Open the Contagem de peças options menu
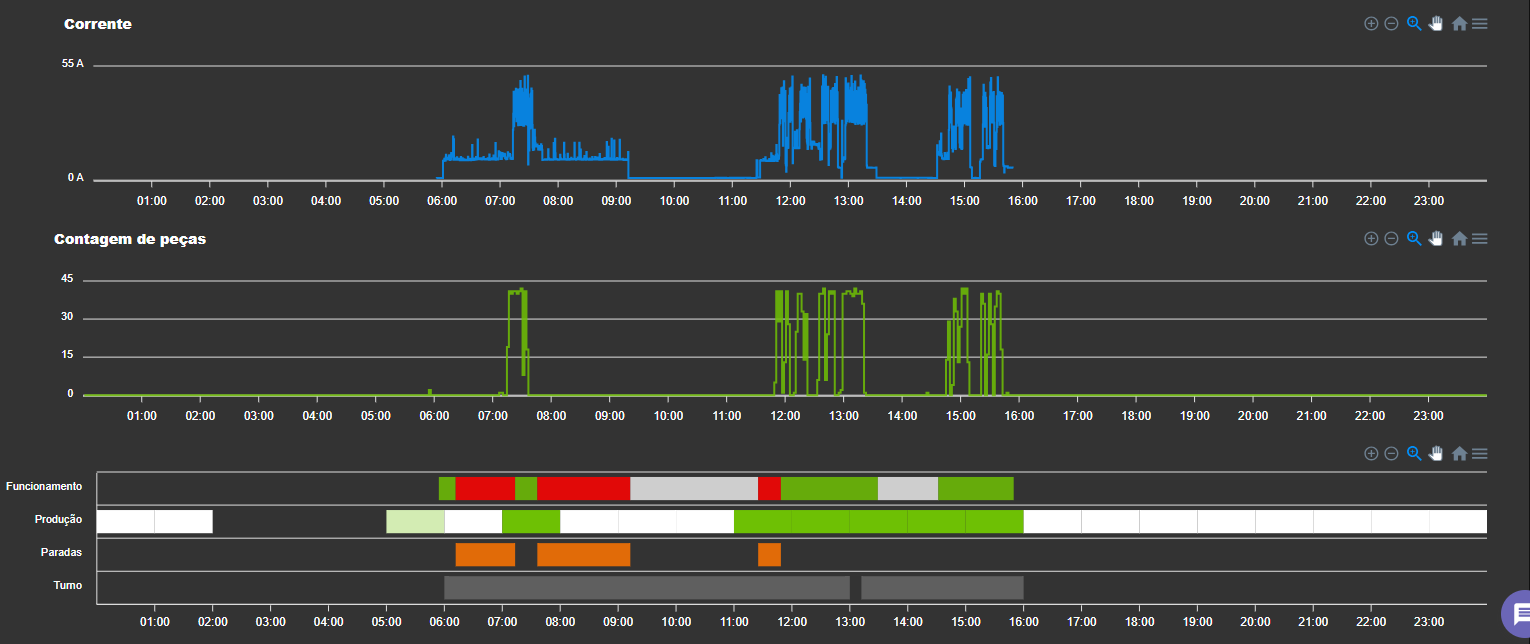 tap(1479, 238)
